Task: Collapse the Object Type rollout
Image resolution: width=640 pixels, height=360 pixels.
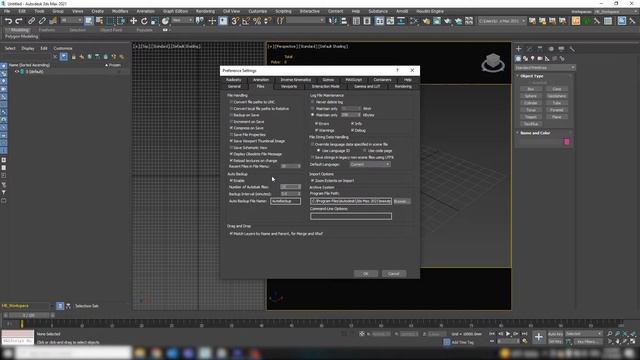Action: tap(532, 76)
